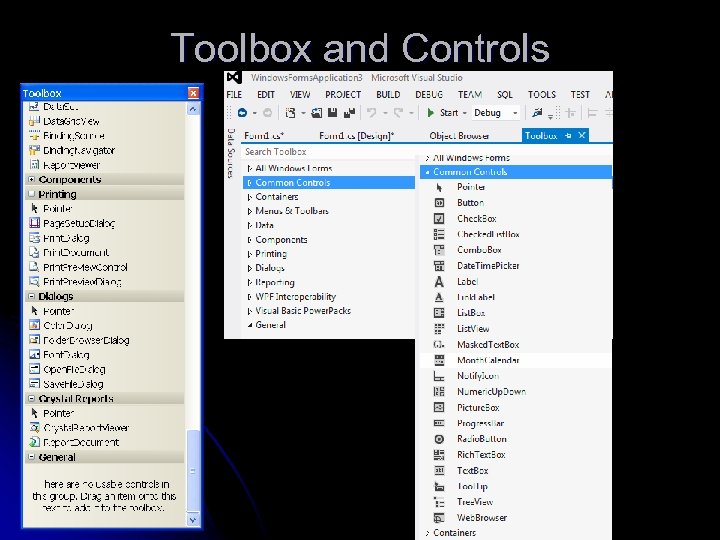Click the Data Sources side tab
The height and width of the screenshot is (540, 720).
tap(231, 153)
